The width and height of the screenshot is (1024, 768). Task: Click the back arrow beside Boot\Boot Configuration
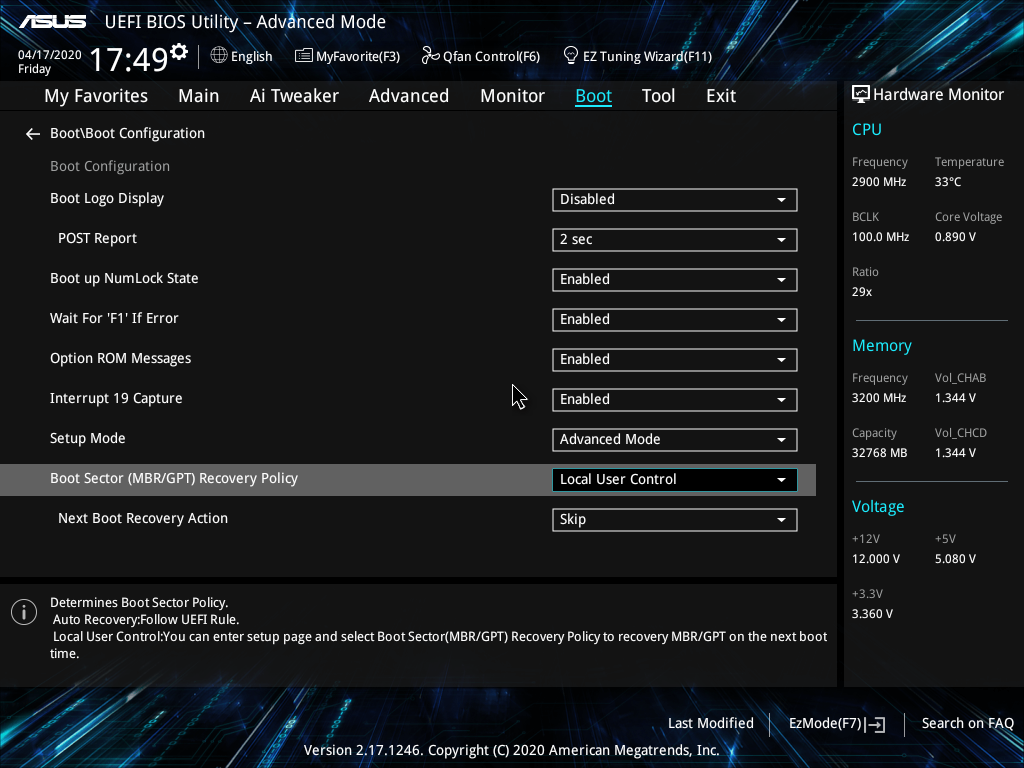pos(33,134)
